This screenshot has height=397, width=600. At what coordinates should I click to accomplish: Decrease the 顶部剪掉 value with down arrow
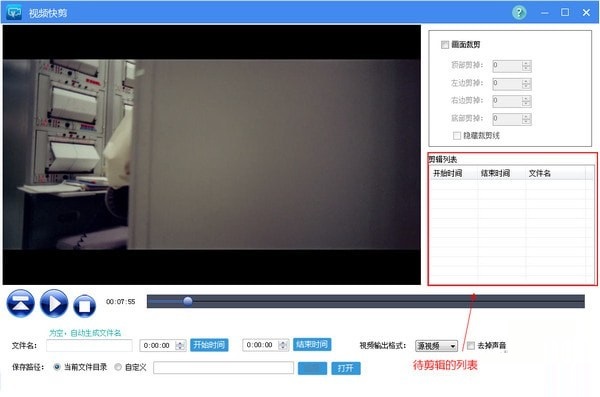coord(527,69)
